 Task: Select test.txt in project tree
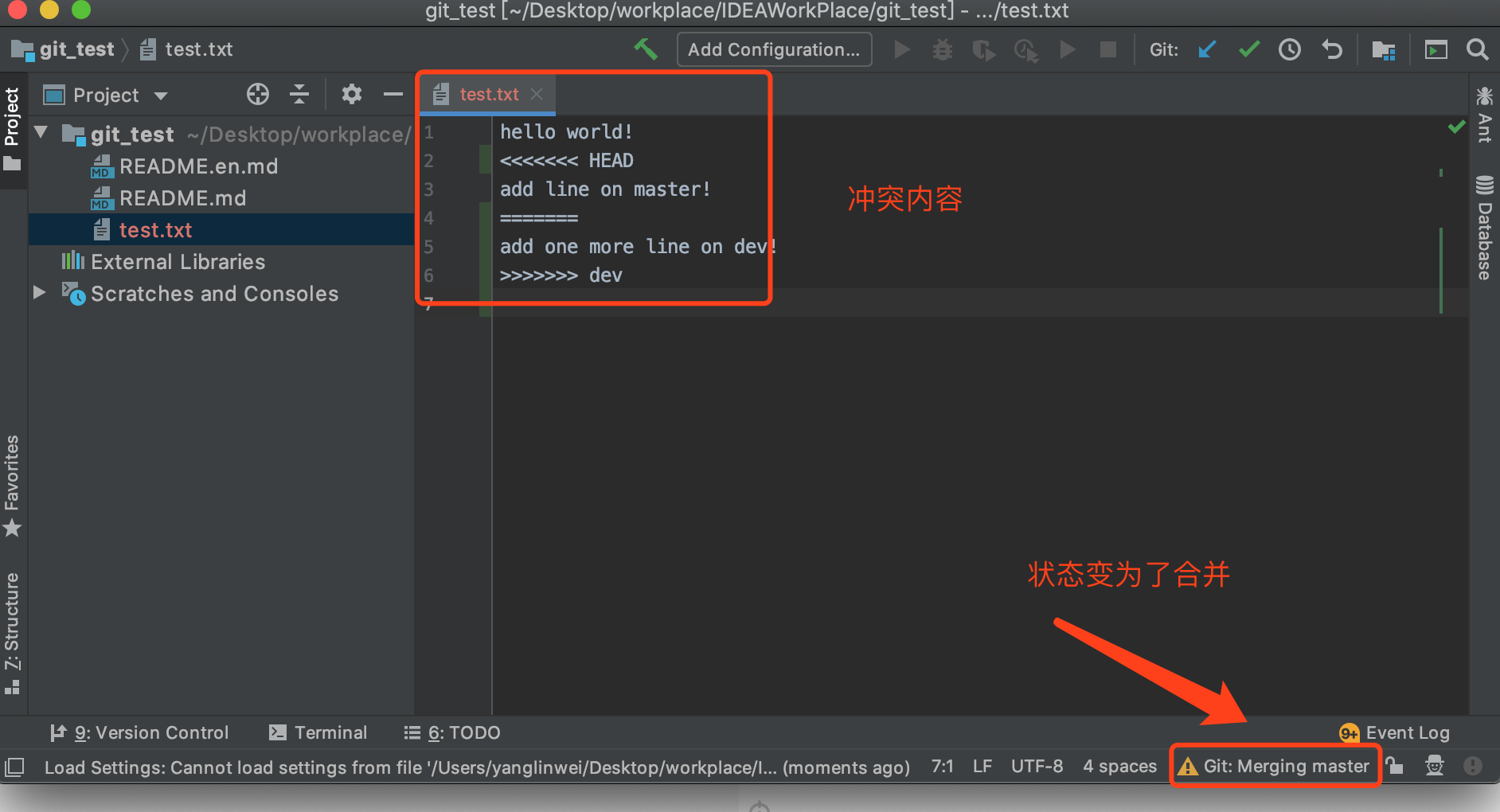pyautogui.click(x=221, y=230)
